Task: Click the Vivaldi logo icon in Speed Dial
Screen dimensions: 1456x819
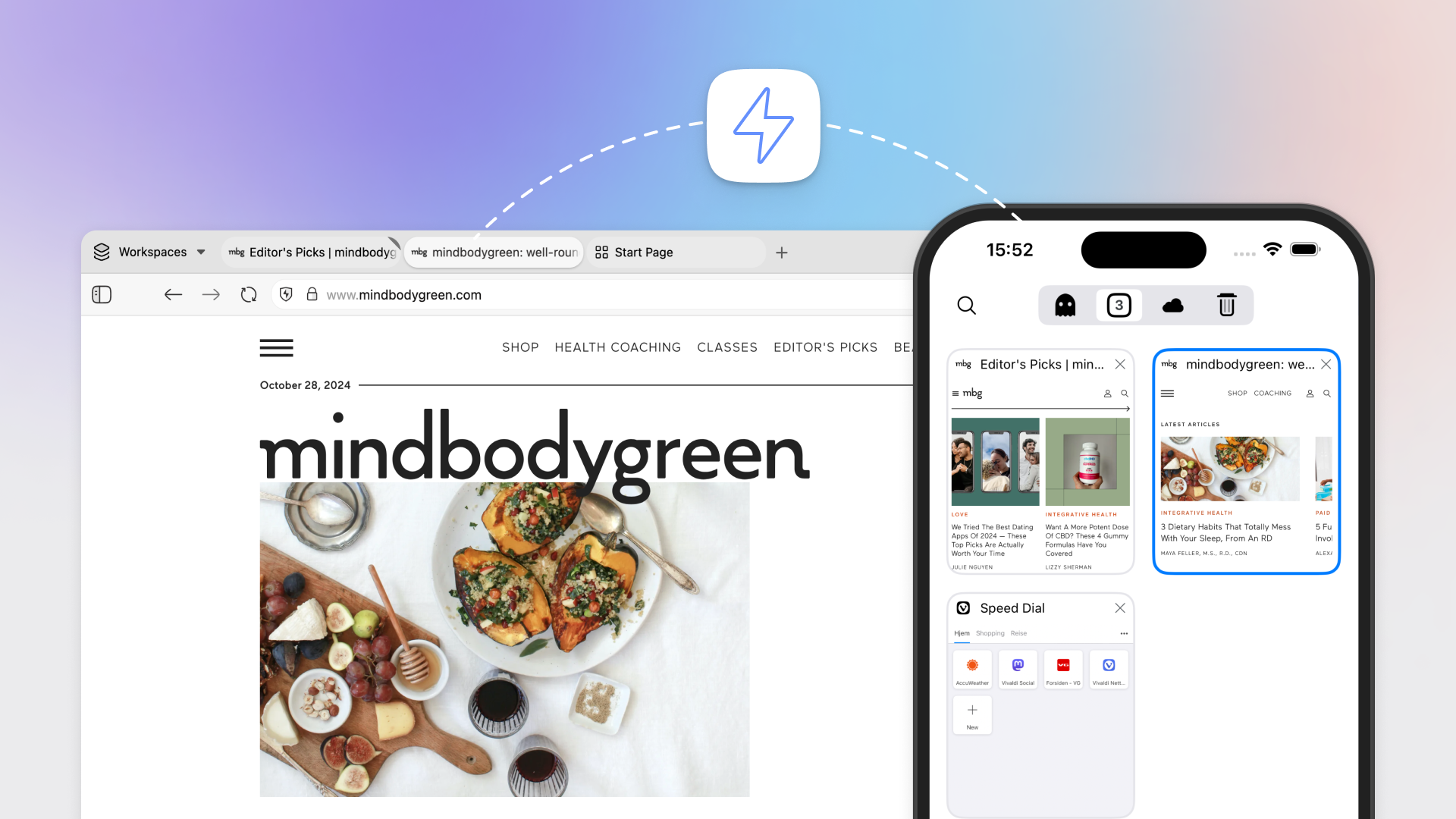Action: (x=1108, y=665)
